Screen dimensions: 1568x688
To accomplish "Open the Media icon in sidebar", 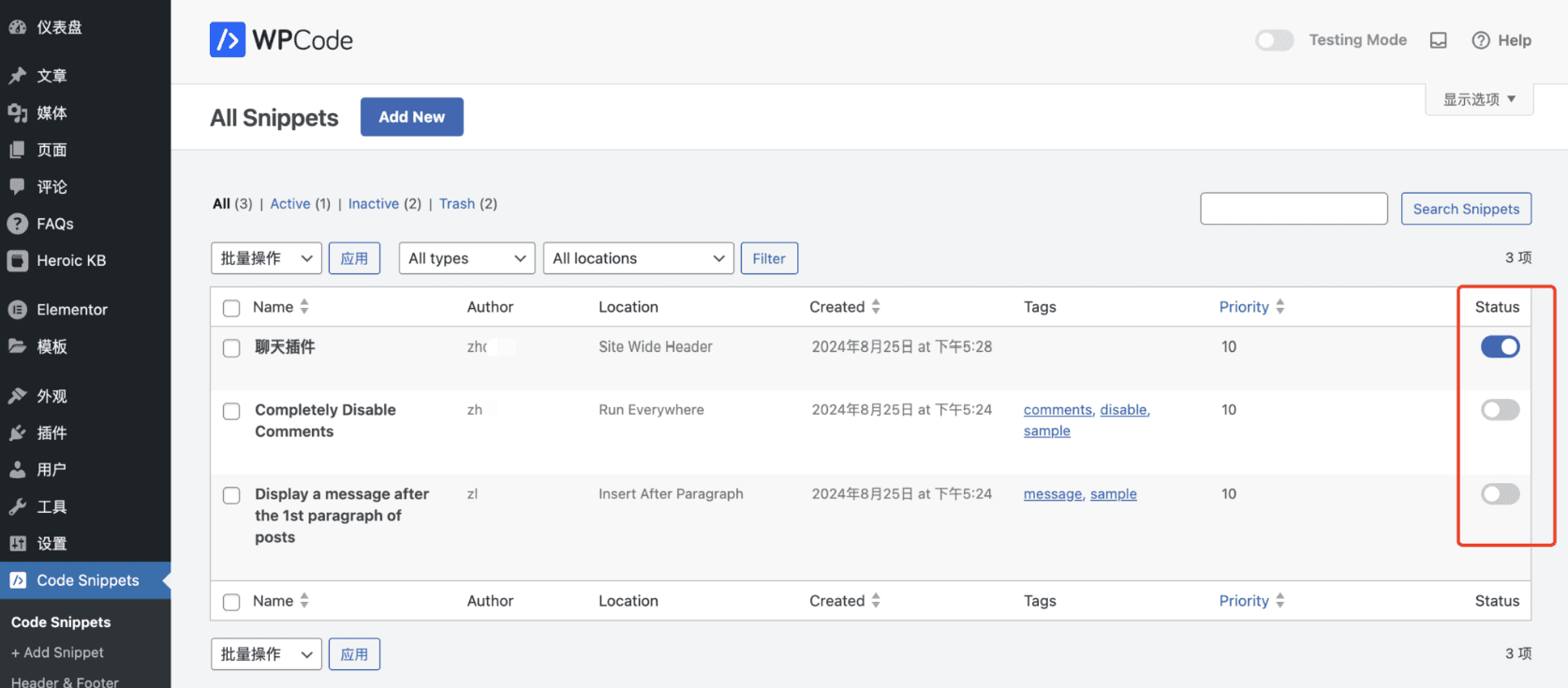I will tap(17, 113).
